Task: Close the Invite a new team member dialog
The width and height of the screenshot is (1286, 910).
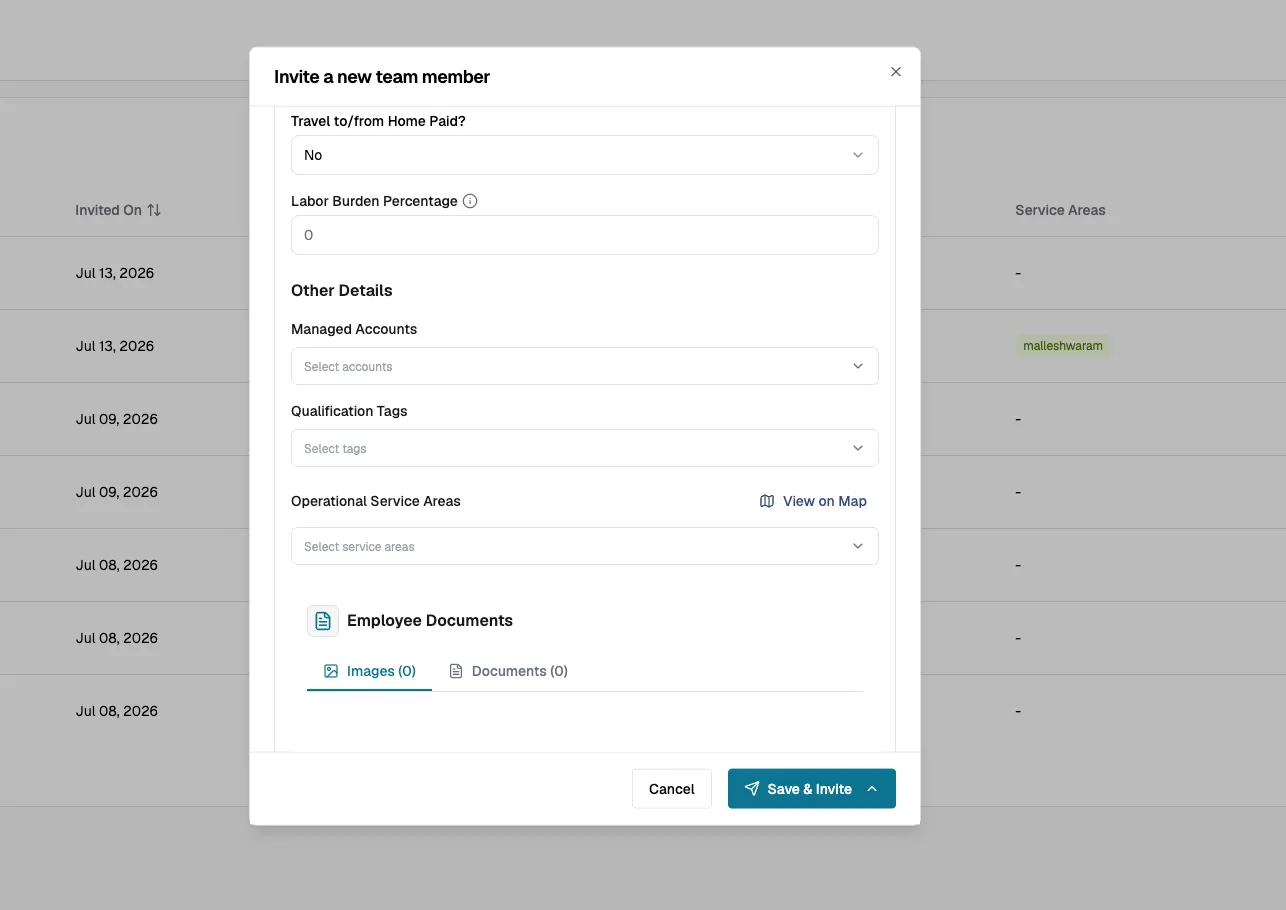Action: tap(896, 72)
